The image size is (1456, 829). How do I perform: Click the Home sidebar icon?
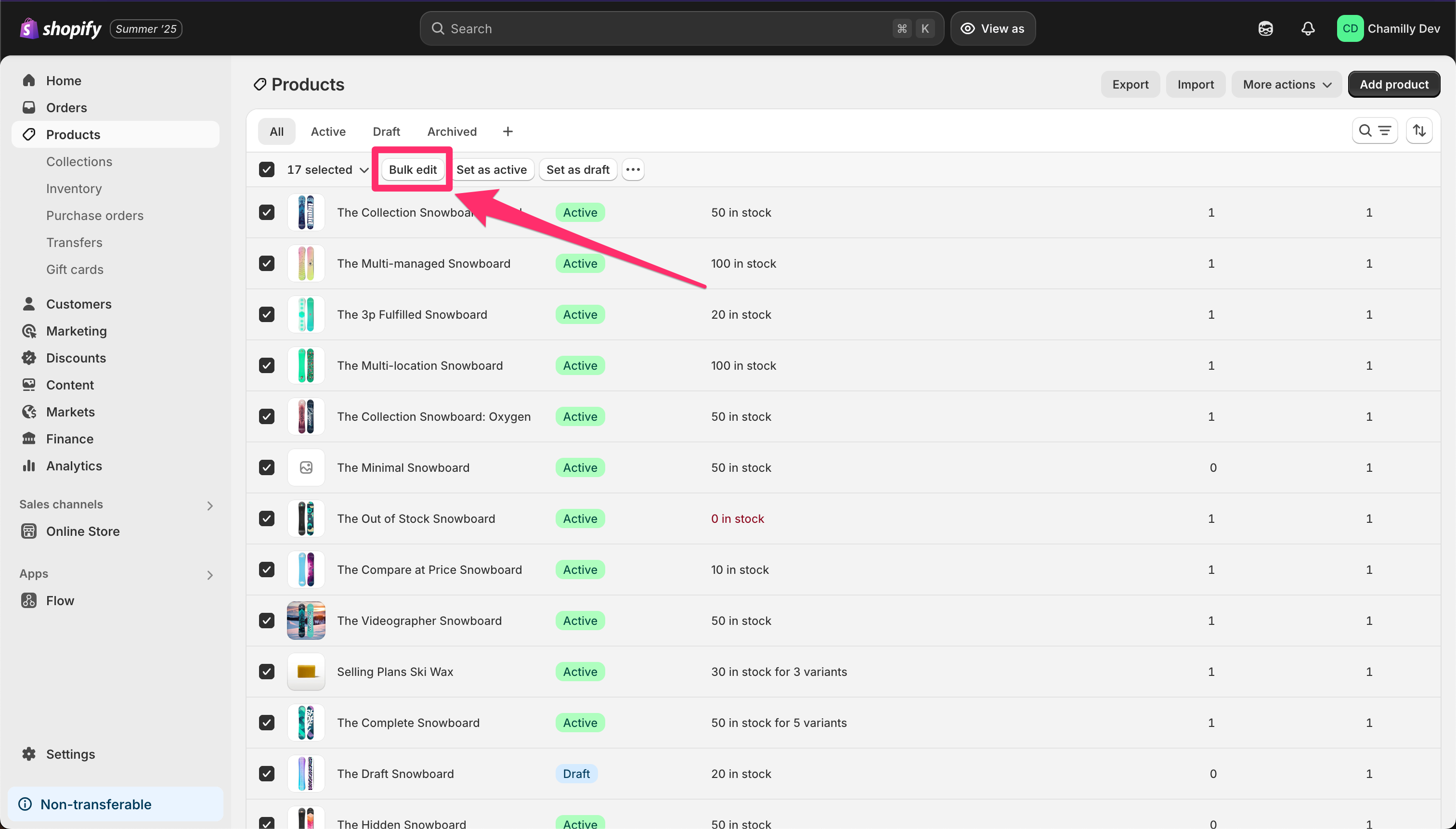[29, 80]
